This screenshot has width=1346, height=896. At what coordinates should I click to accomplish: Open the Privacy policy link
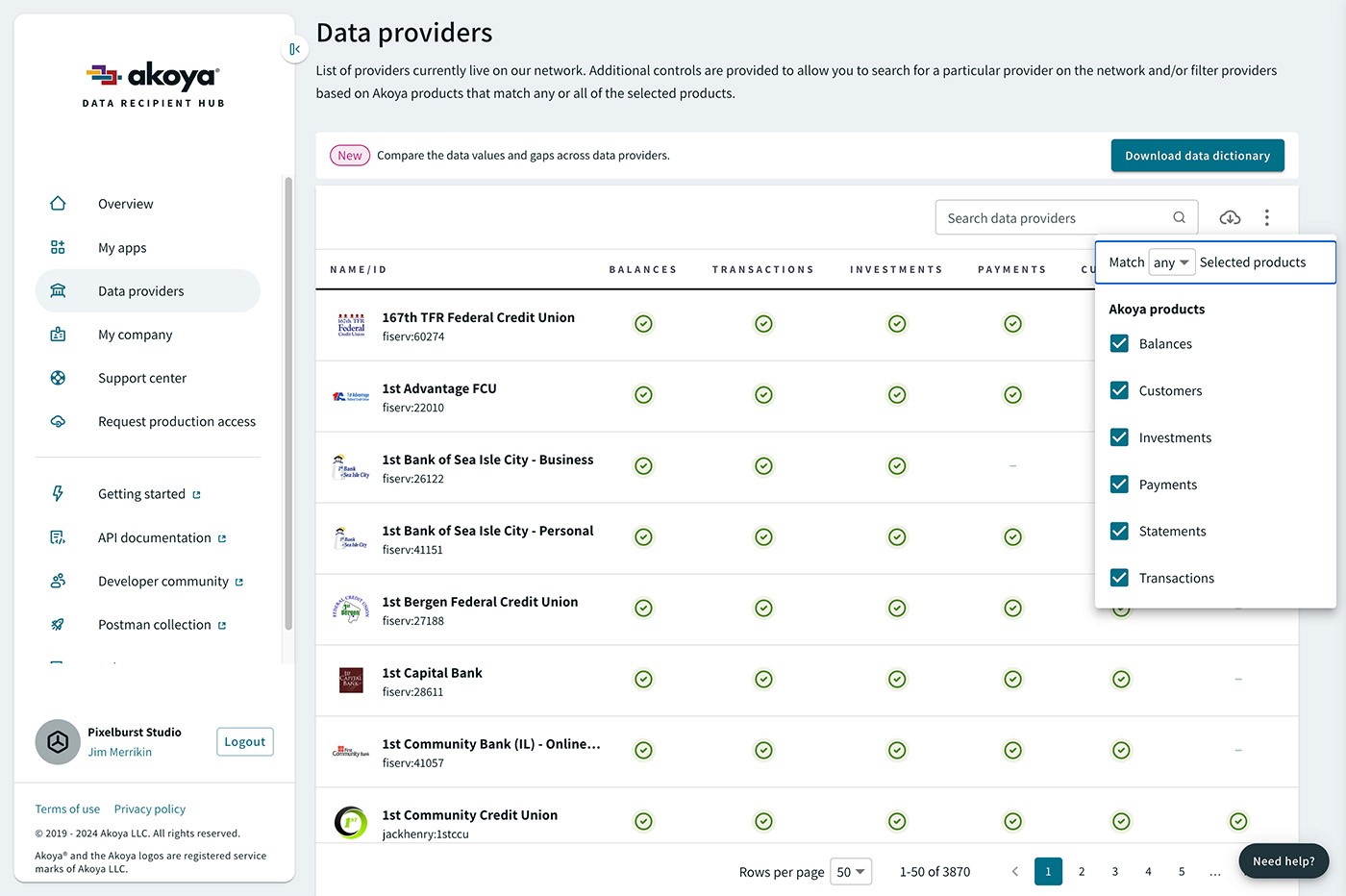pos(150,809)
